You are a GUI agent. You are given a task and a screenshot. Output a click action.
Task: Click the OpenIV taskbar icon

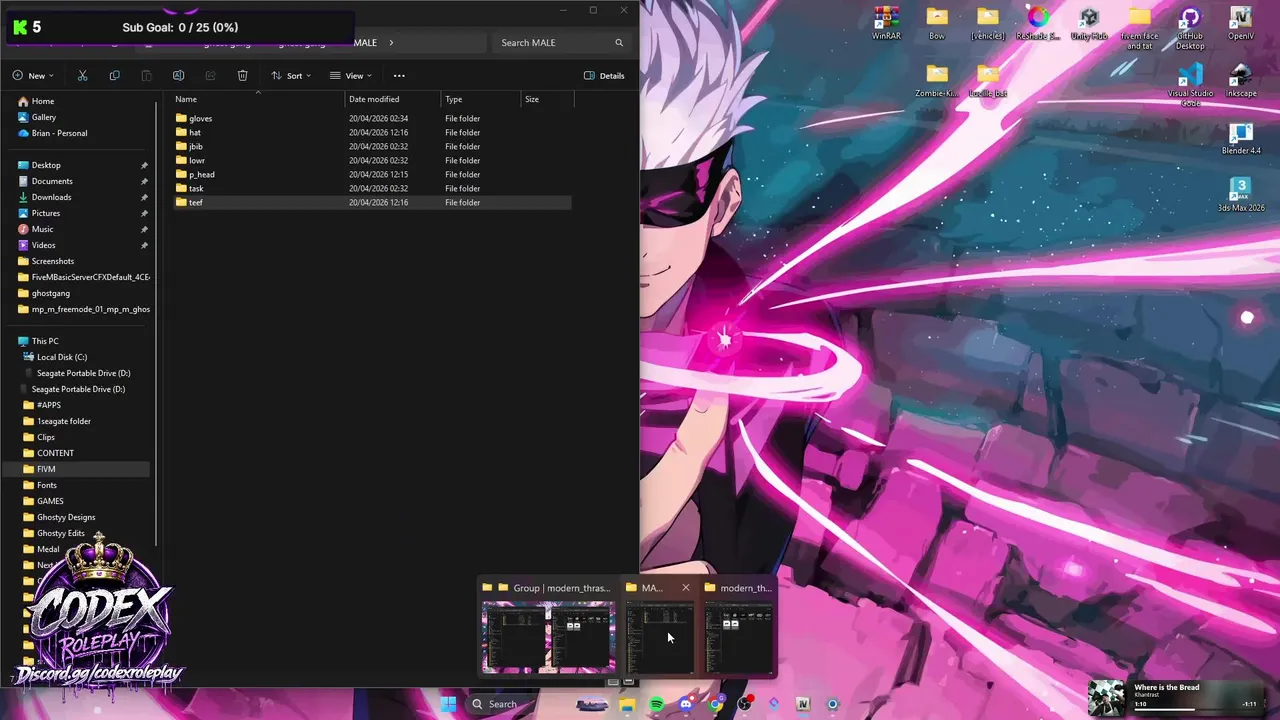[802, 704]
